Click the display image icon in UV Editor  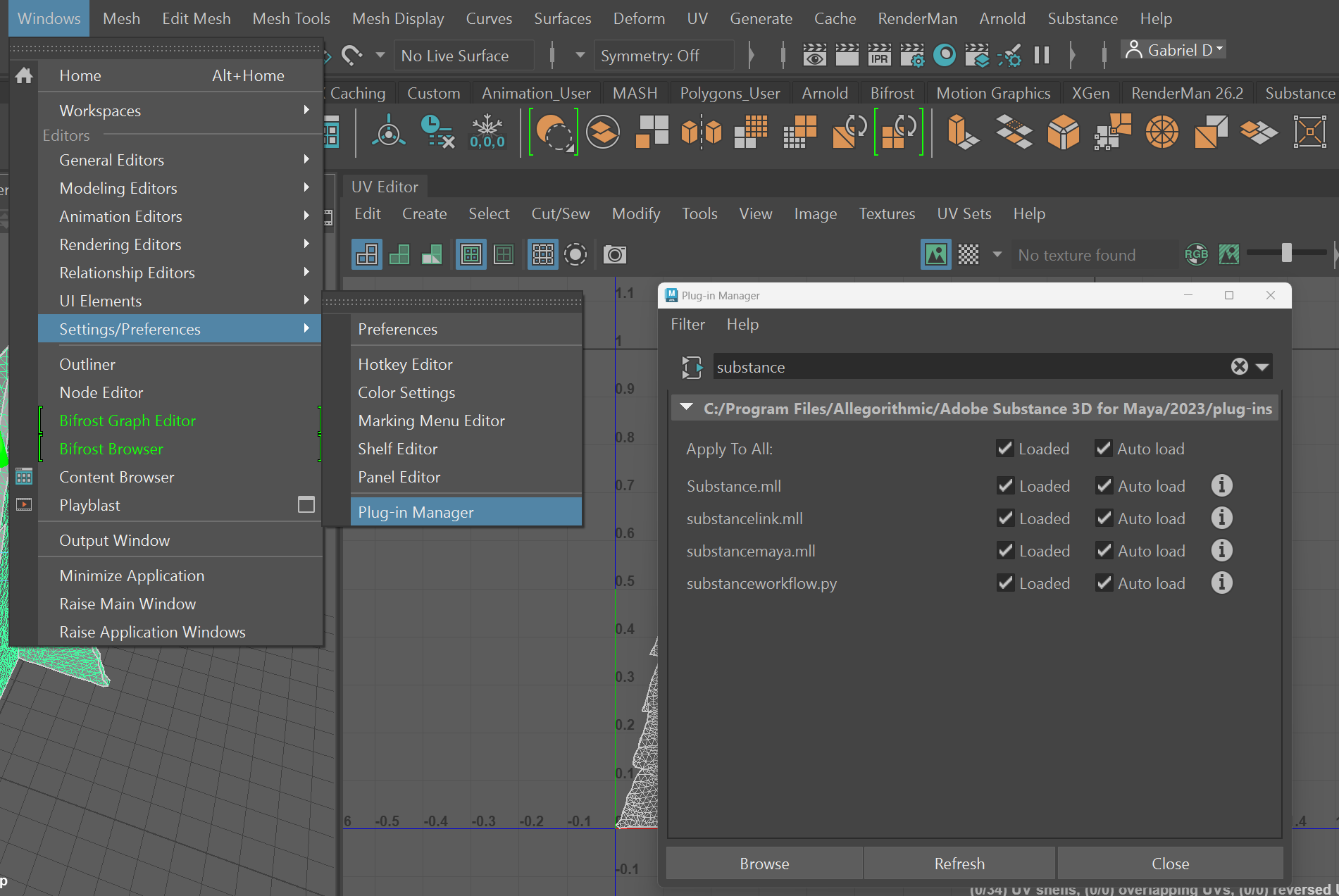pos(935,254)
